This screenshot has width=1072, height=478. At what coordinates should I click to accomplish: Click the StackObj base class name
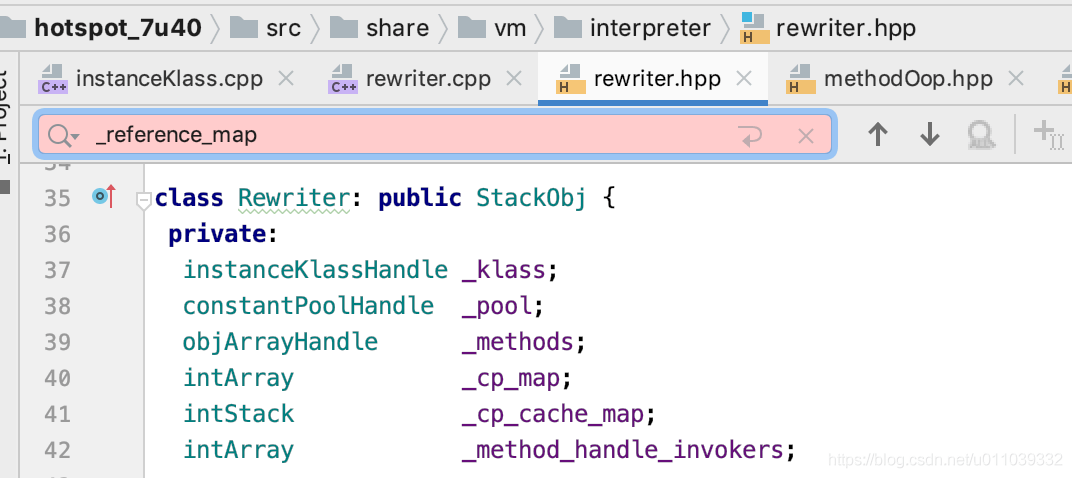point(531,198)
